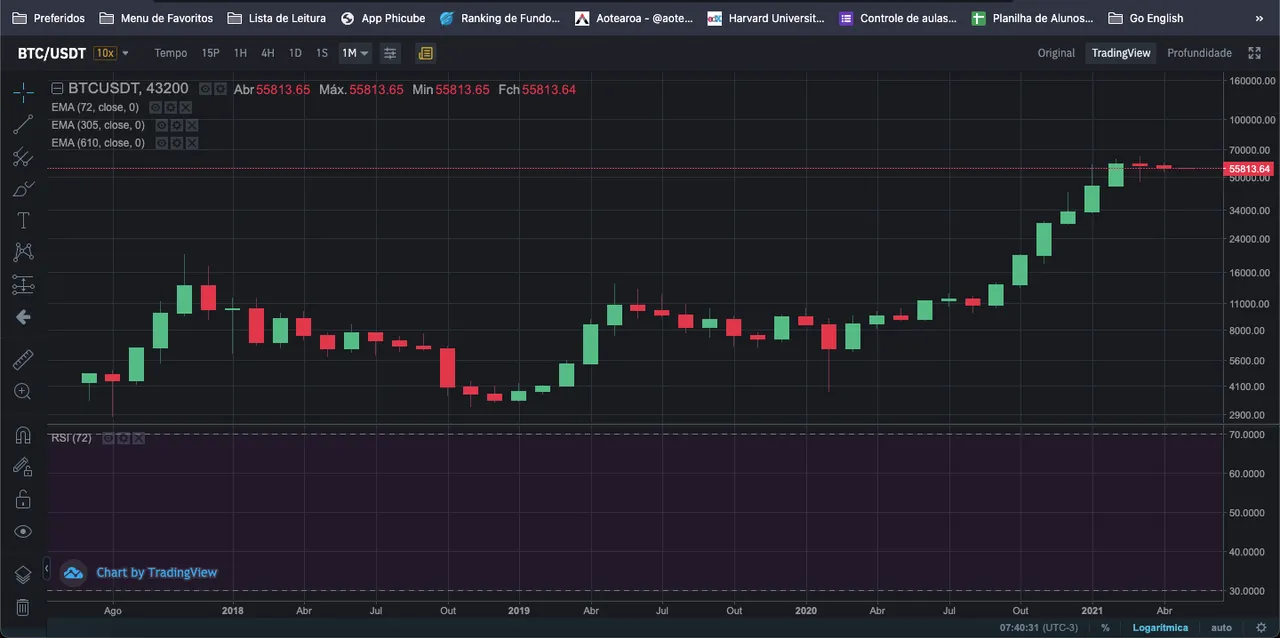The height and width of the screenshot is (638, 1280).
Task: Click the 10x leverage badge
Action: click(105, 53)
